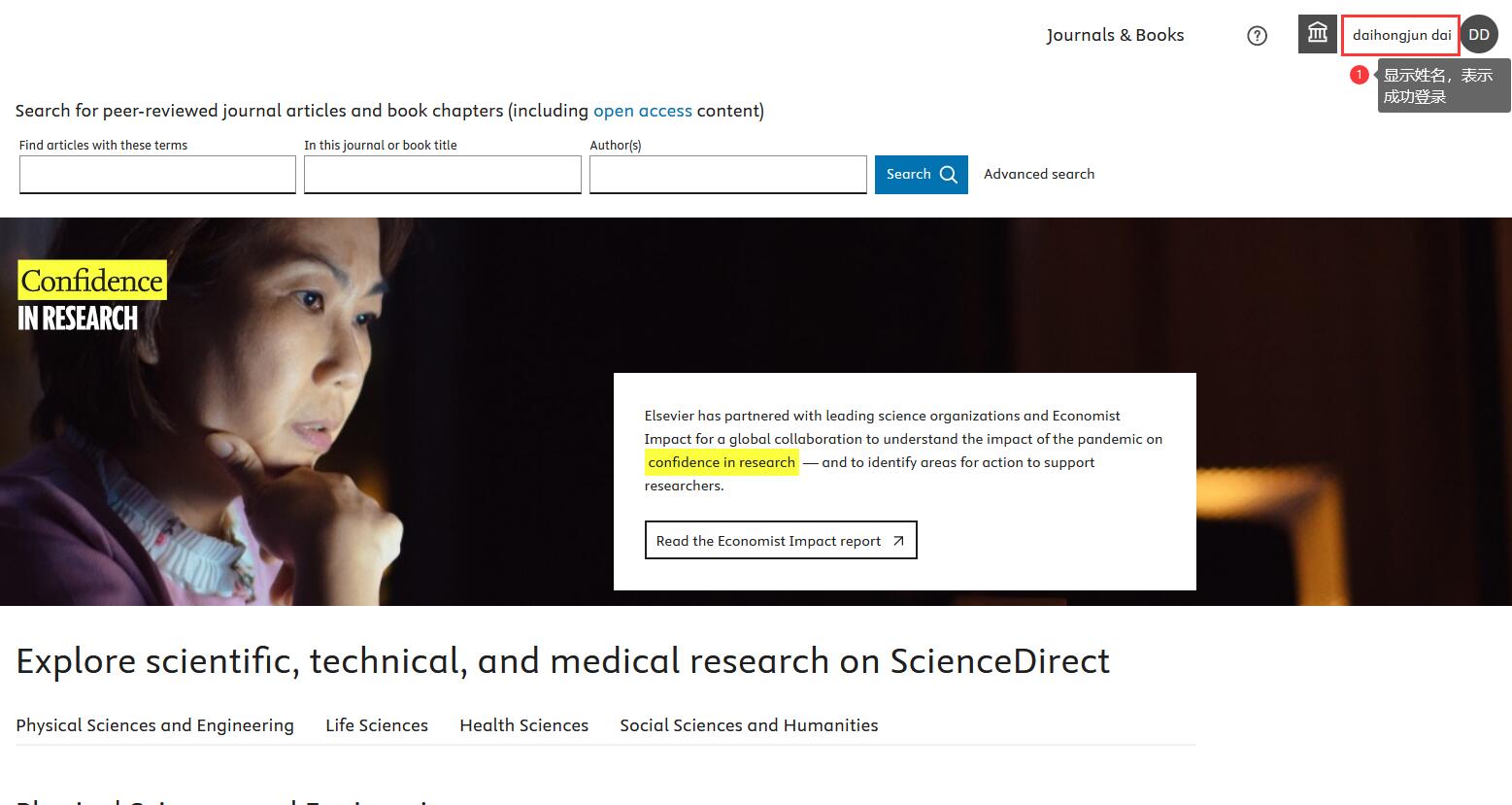The height and width of the screenshot is (805, 1512).
Task: Focus the Find articles with these terms field
Action: click(157, 175)
